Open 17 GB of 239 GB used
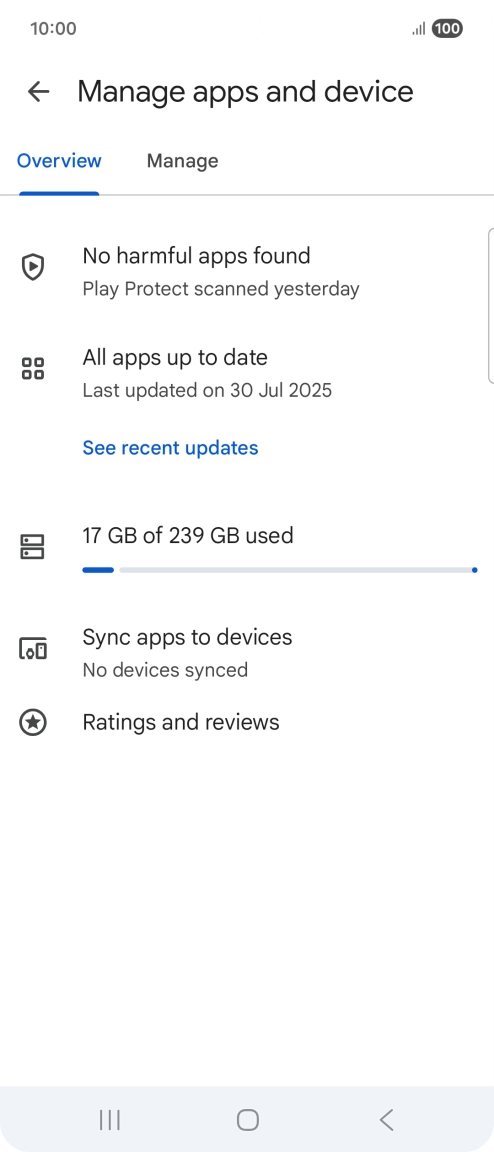The image size is (494, 1152). (x=187, y=535)
